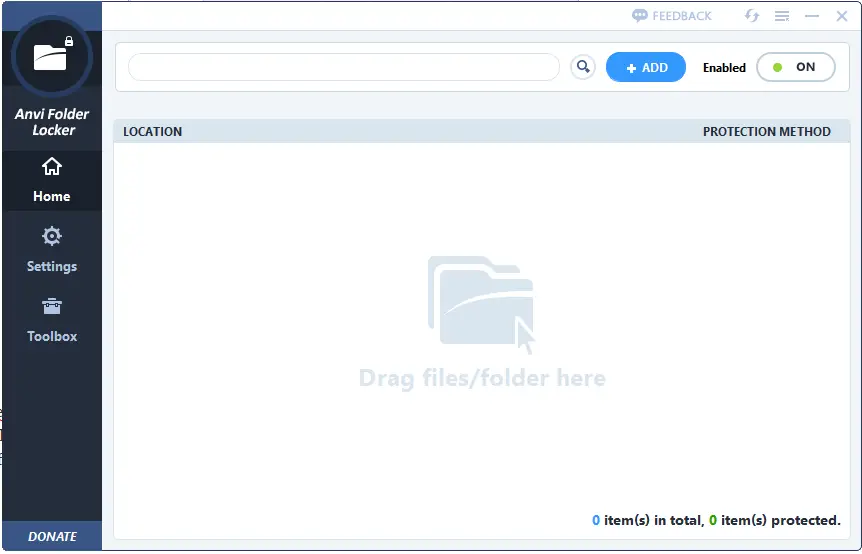Click the blue ADD button
Image resolution: width=862 pixels, height=554 pixels.
[x=646, y=67]
